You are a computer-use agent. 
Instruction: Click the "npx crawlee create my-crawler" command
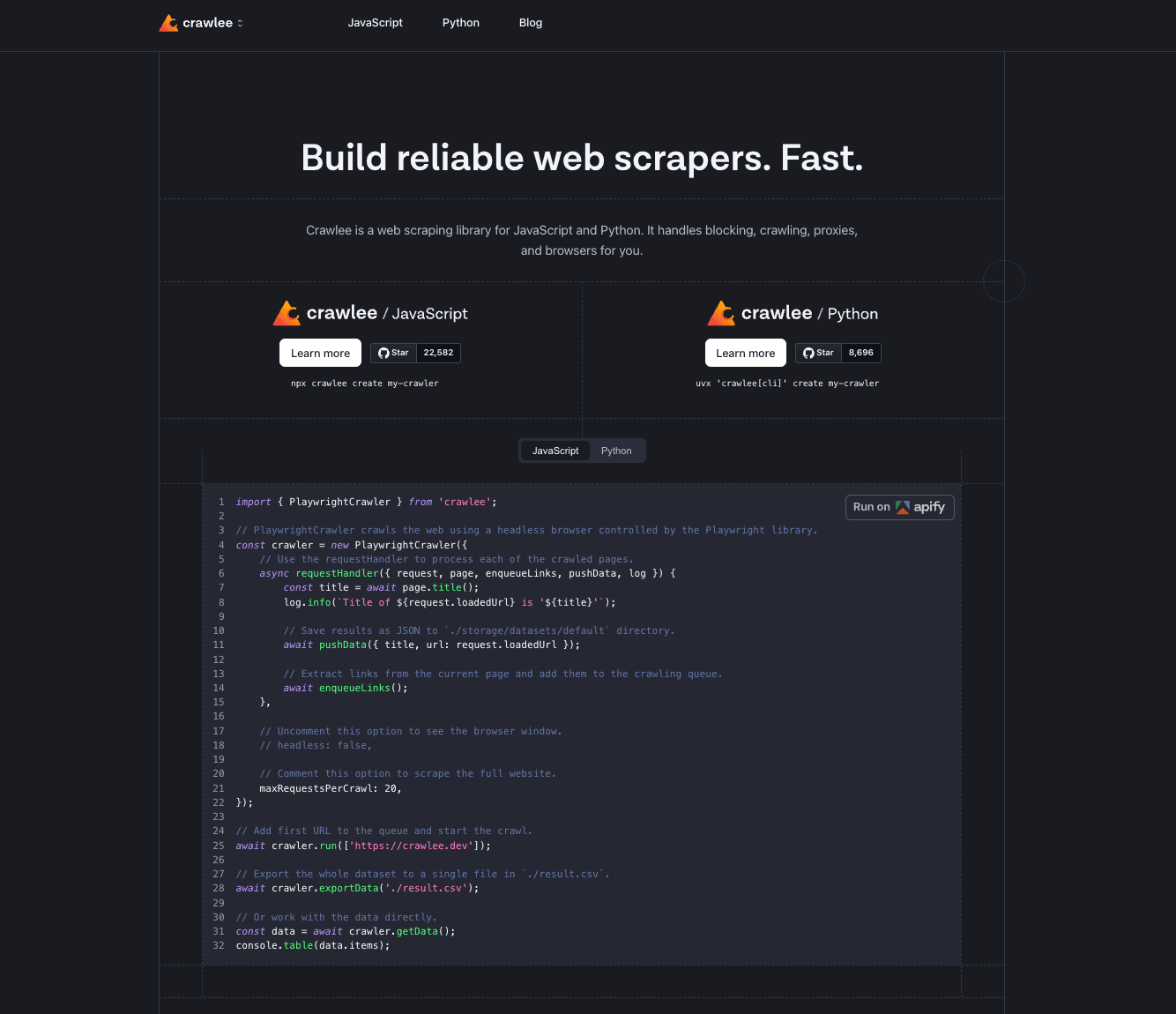point(365,384)
